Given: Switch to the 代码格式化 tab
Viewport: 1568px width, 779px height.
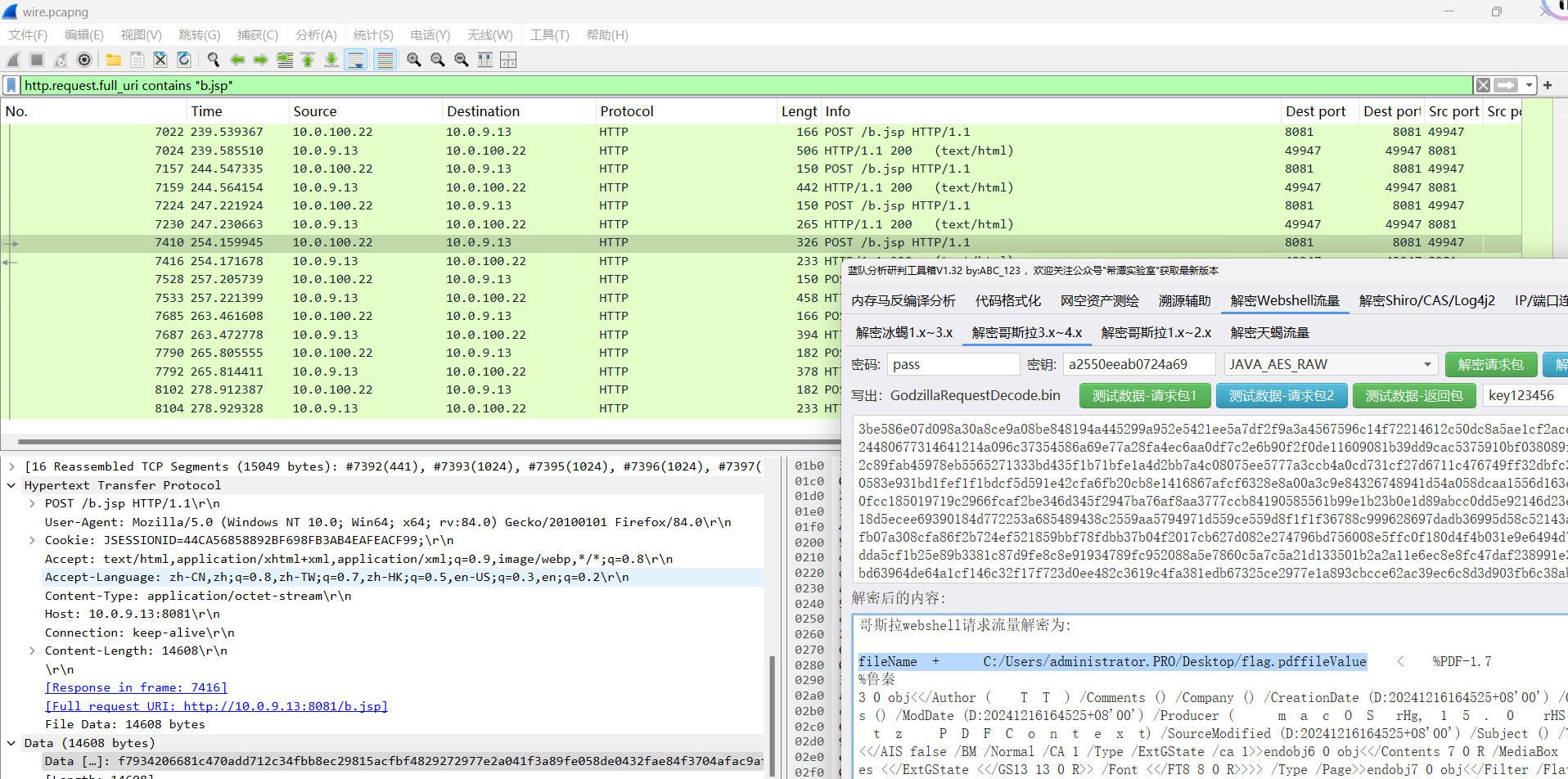Looking at the screenshot, I should [x=1008, y=300].
